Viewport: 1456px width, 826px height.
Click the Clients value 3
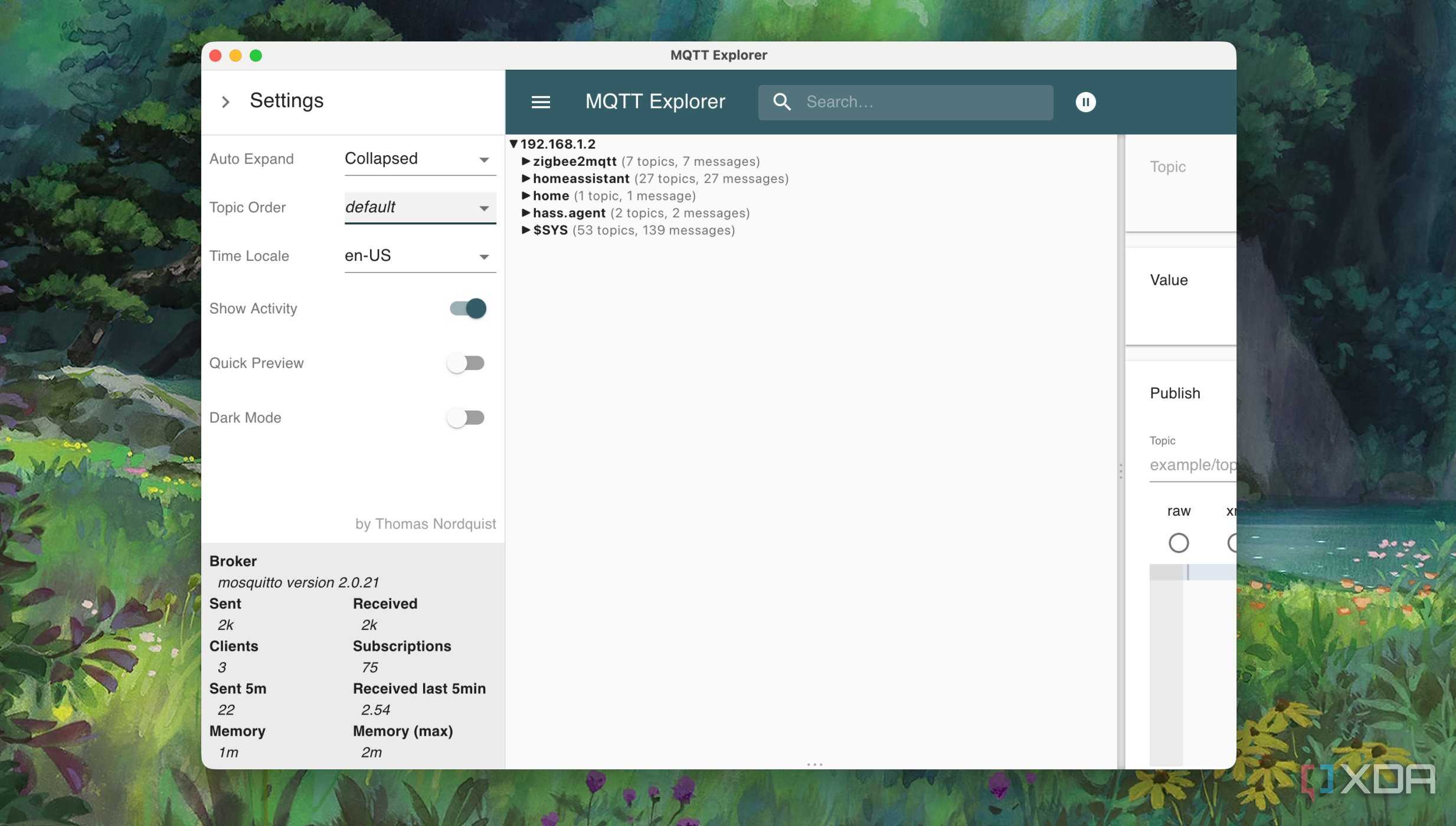tap(222, 667)
